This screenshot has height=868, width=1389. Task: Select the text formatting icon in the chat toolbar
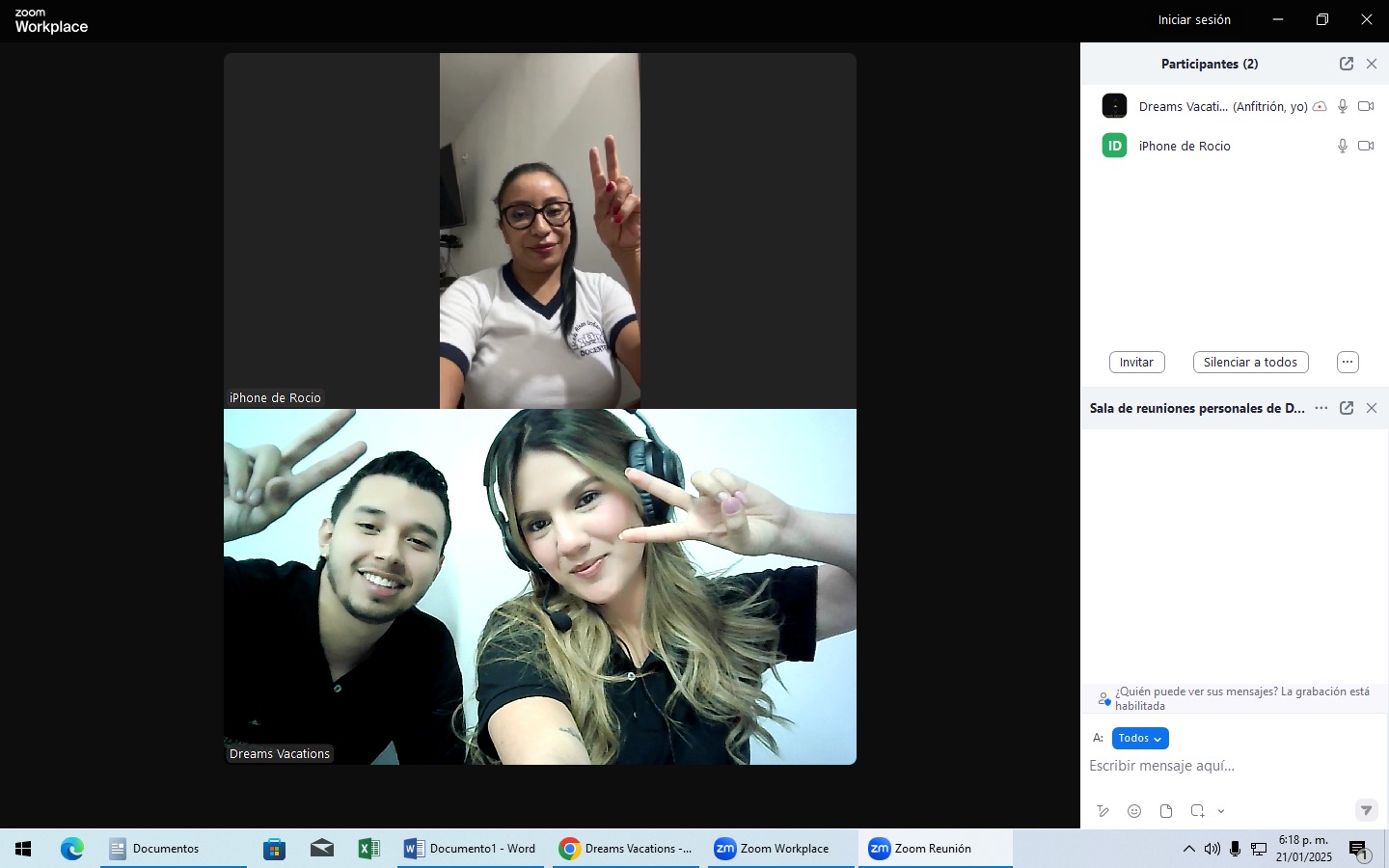(x=1103, y=811)
